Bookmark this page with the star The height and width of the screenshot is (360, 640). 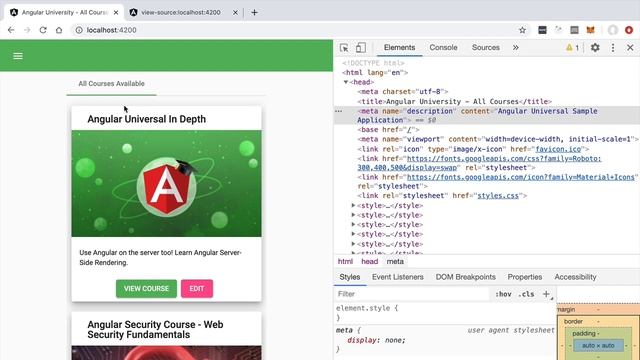pyautogui.click(x=522, y=30)
